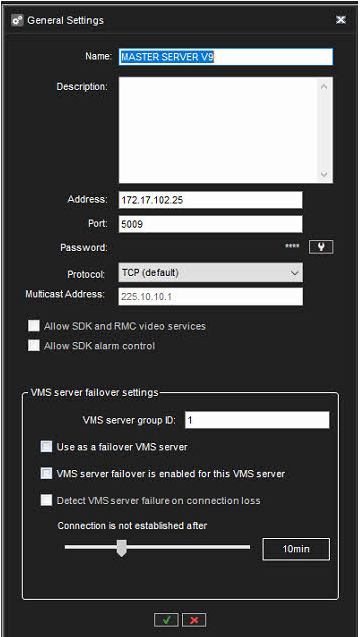361x637 pixels.
Task: Click the Port field 5009
Action: [210, 224]
